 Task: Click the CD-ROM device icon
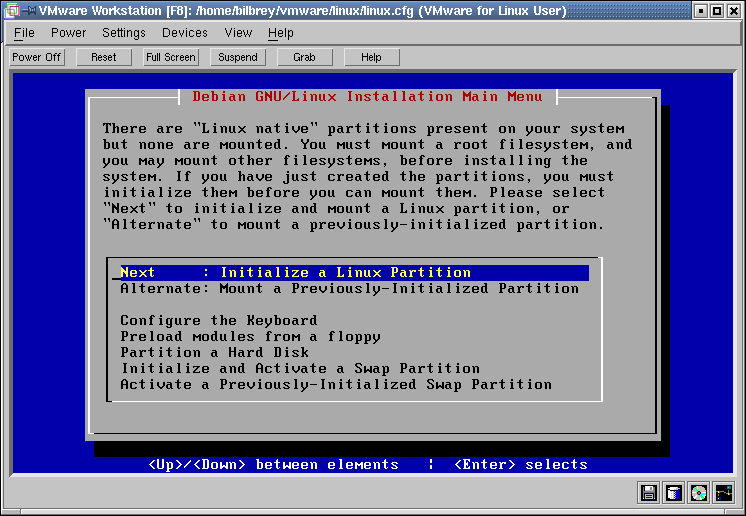699,493
